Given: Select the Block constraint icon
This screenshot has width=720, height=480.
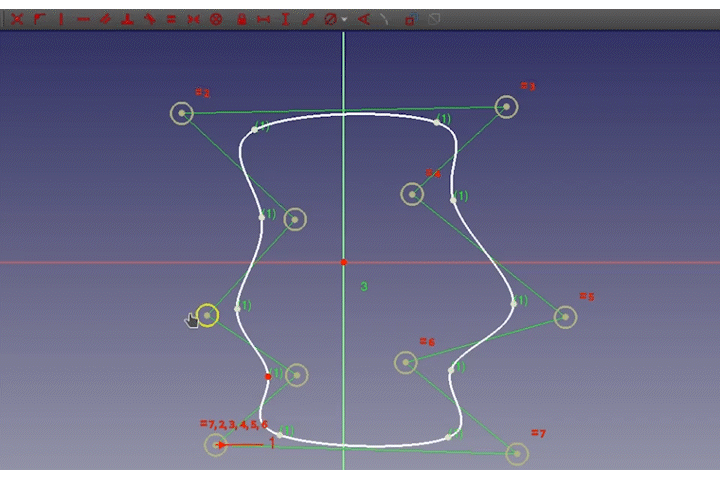Looking at the screenshot, I should click(216, 18).
